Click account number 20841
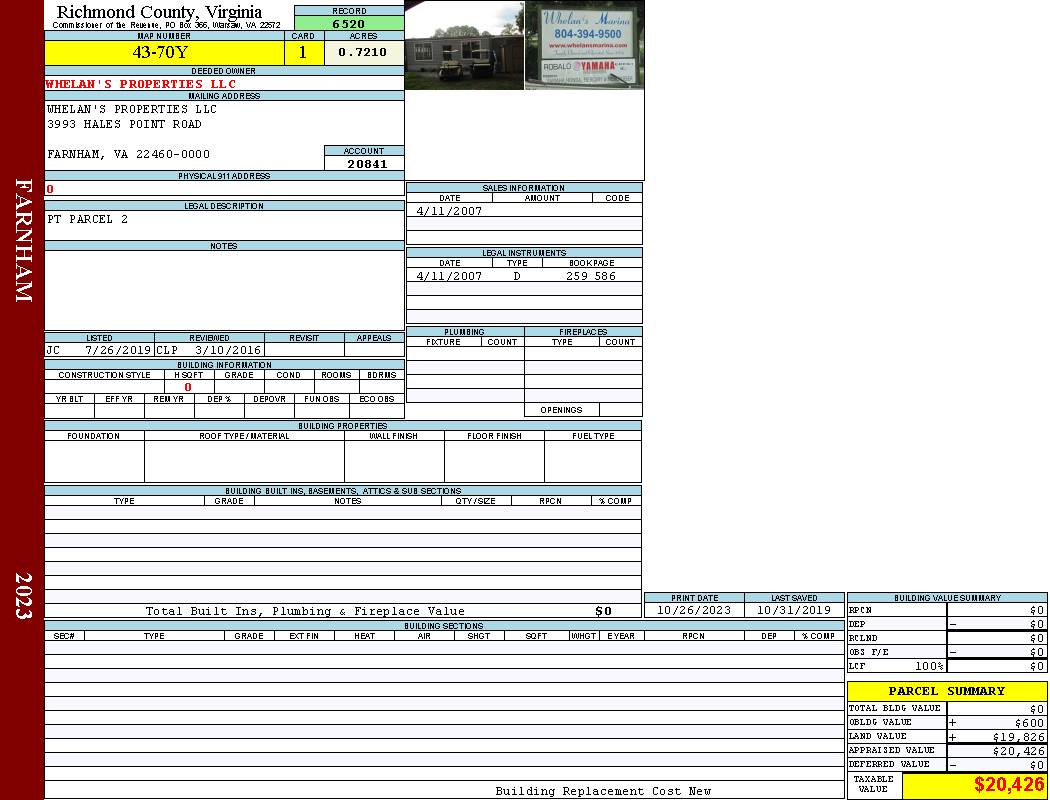Viewport: 1050px width, 800px height. coord(367,164)
